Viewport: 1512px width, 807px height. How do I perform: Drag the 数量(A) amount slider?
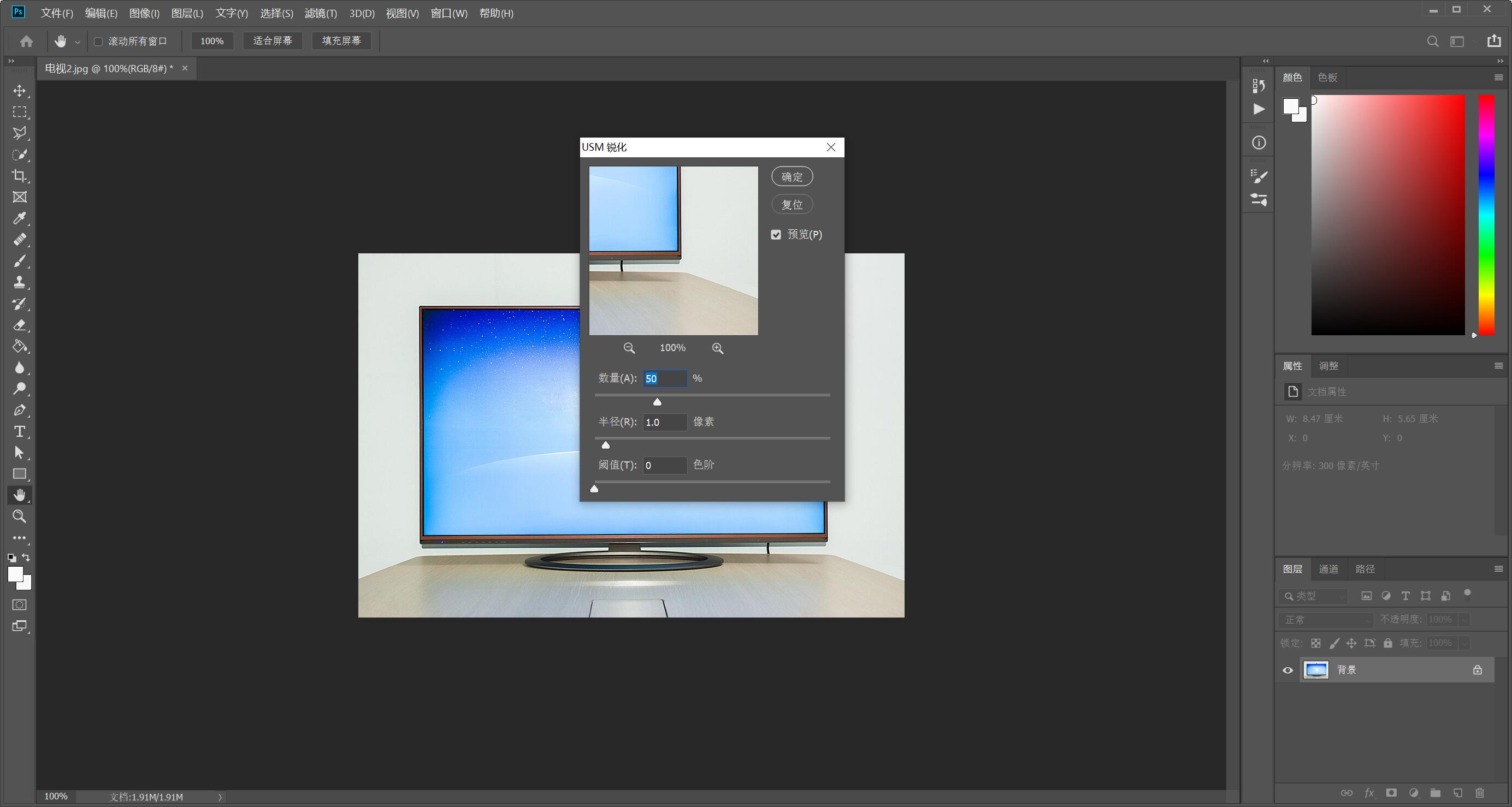tap(656, 401)
